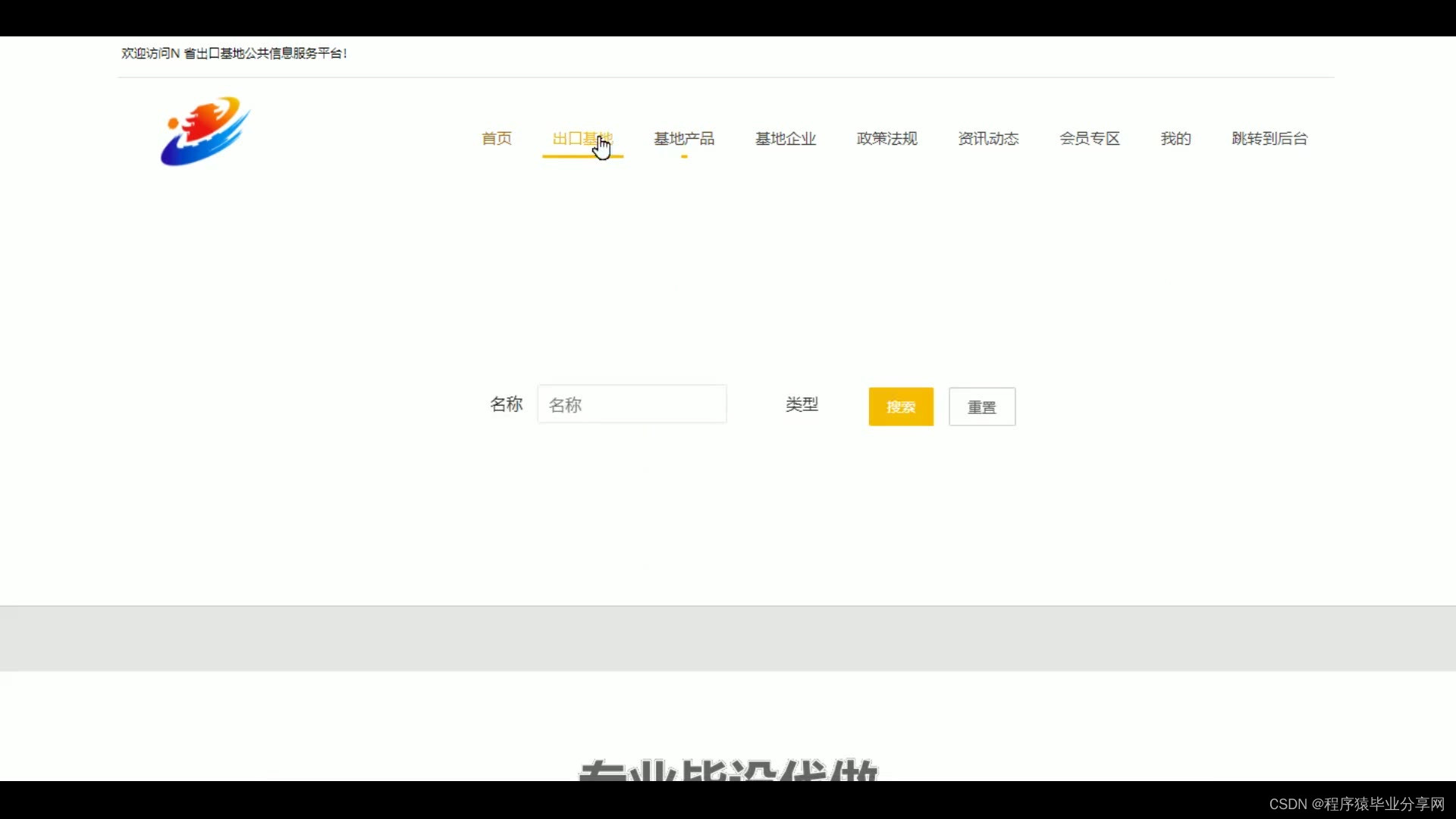Click the CSDN watermark text

point(1357,804)
